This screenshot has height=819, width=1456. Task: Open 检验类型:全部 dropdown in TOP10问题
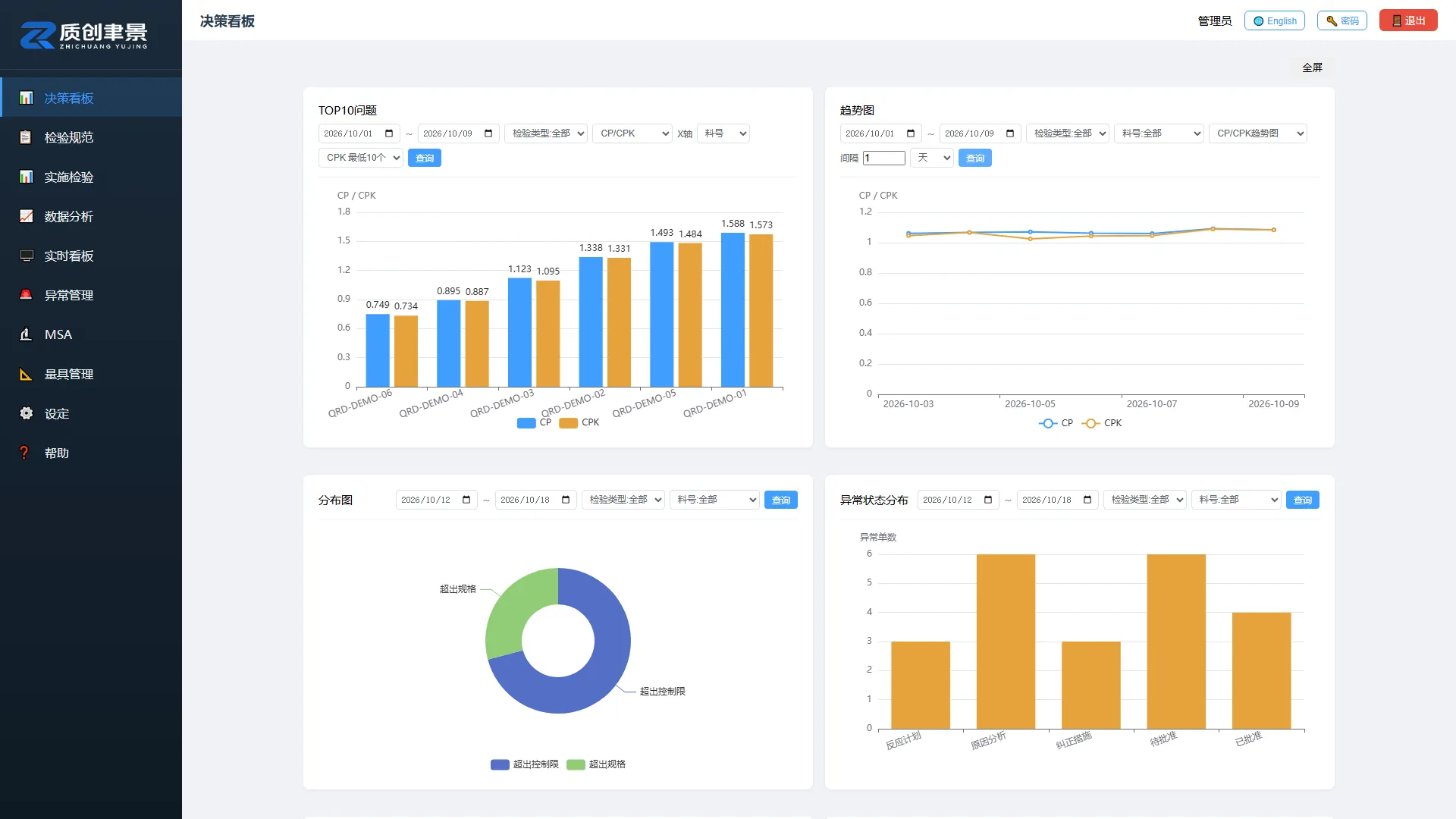[546, 133]
